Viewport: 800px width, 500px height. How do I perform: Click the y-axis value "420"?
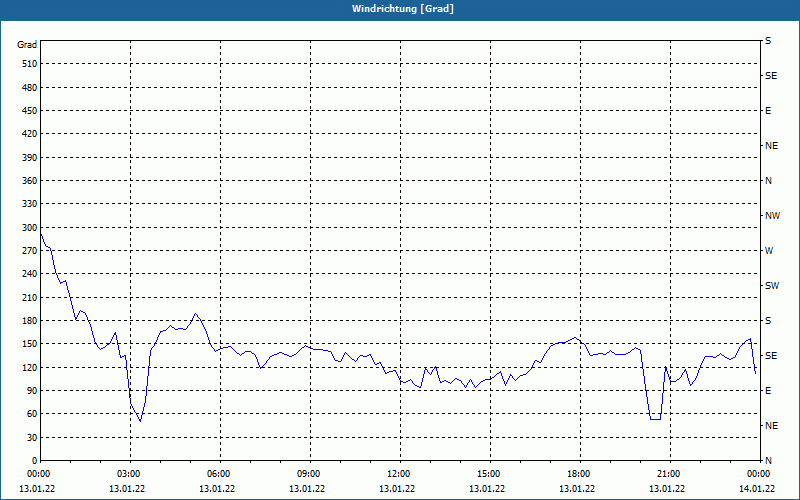(30, 134)
